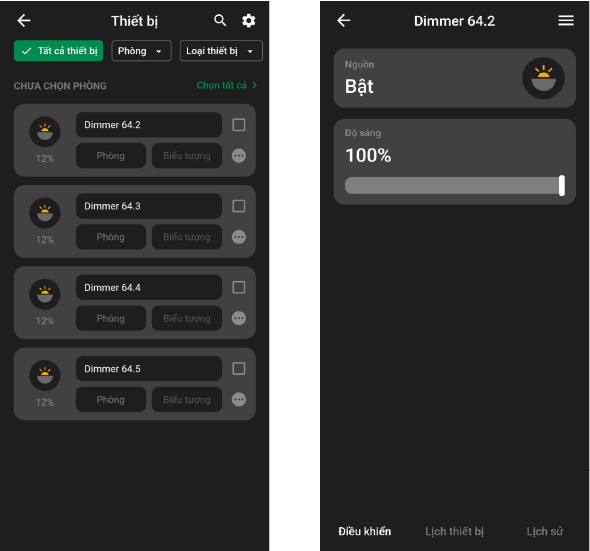Click the Dimmer 64.2 detail screen title
This screenshot has height=551, width=590.
(x=454, y=21)
